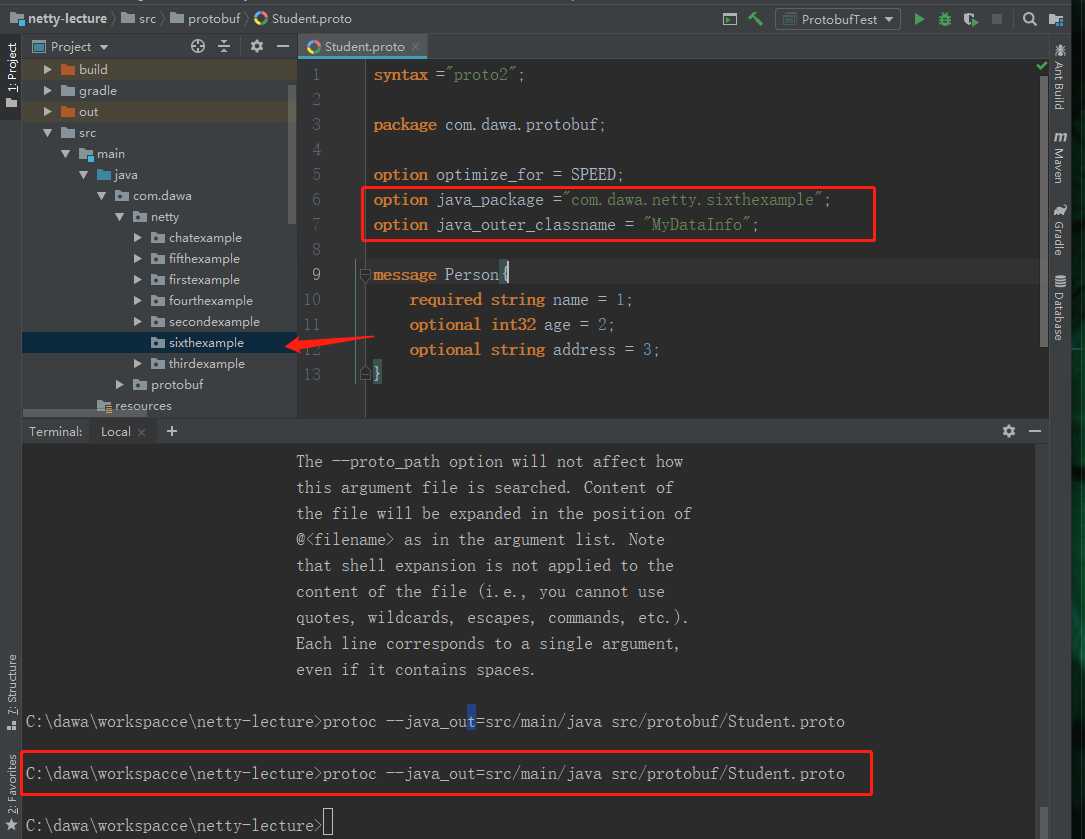Screen dimensions: 1085x839
Task: Run the ProtobufTest configuration
Action: 919,19
